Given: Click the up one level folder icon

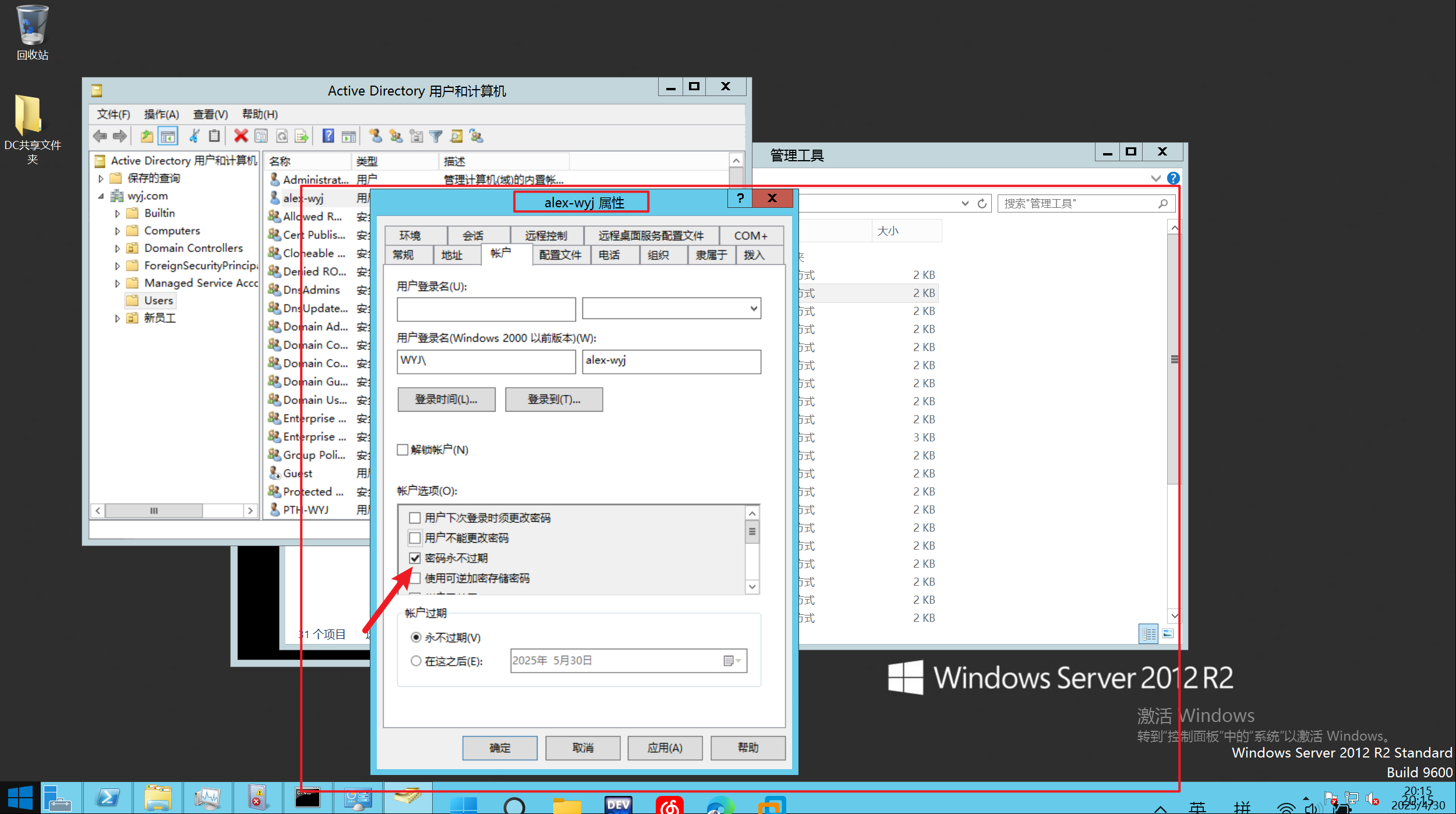Looking at the screenshot, I should point(147,136).
